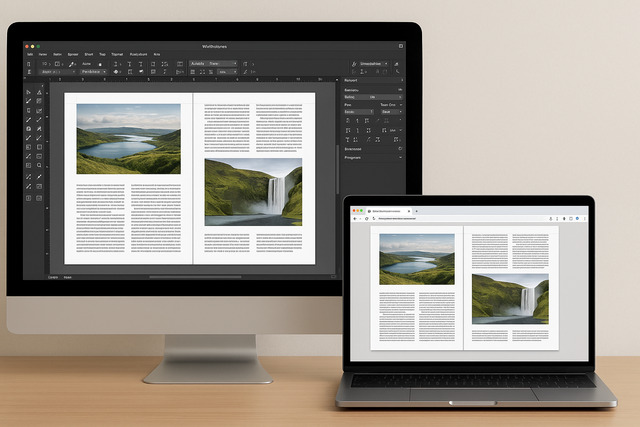Open the three-dot menu in the laptop browser

585,219
